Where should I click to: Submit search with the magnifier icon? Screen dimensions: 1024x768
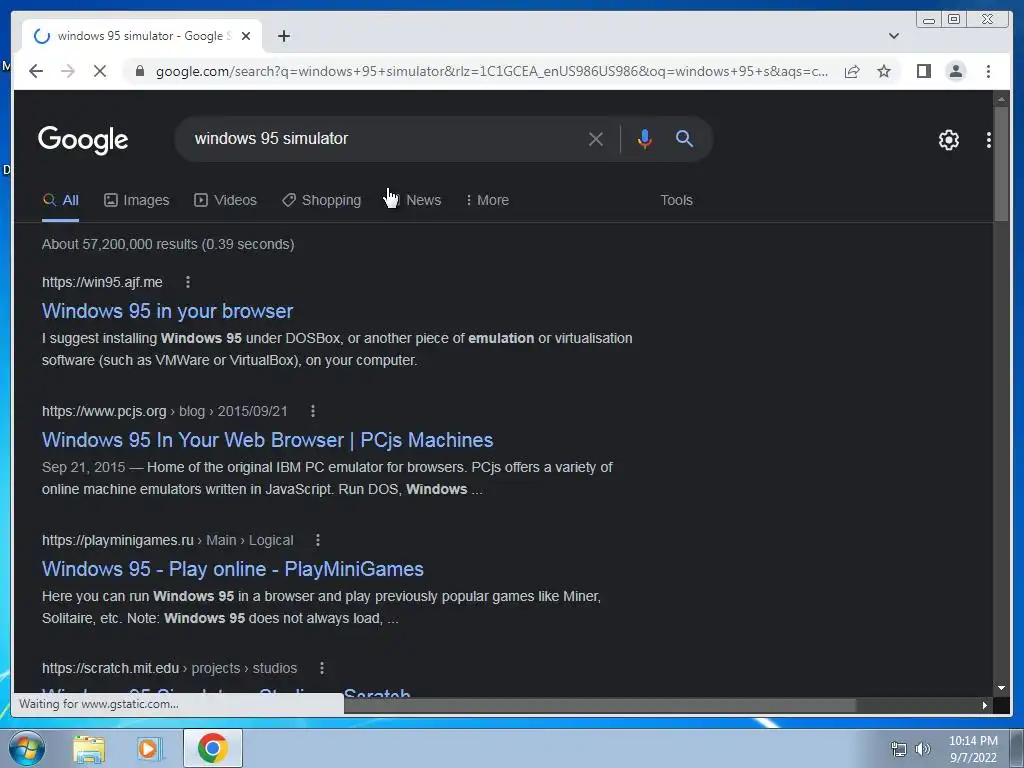[x=684, y=138]
